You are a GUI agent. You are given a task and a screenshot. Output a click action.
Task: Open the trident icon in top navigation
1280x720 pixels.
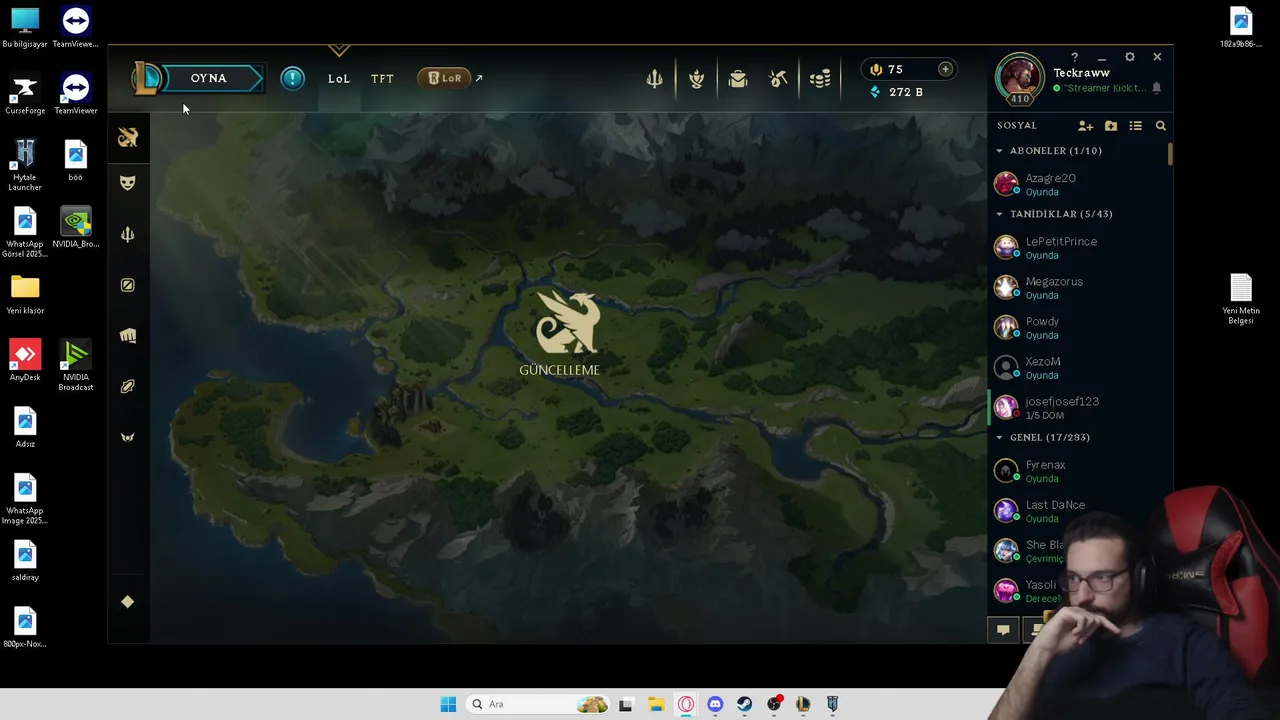coord(654,79)
